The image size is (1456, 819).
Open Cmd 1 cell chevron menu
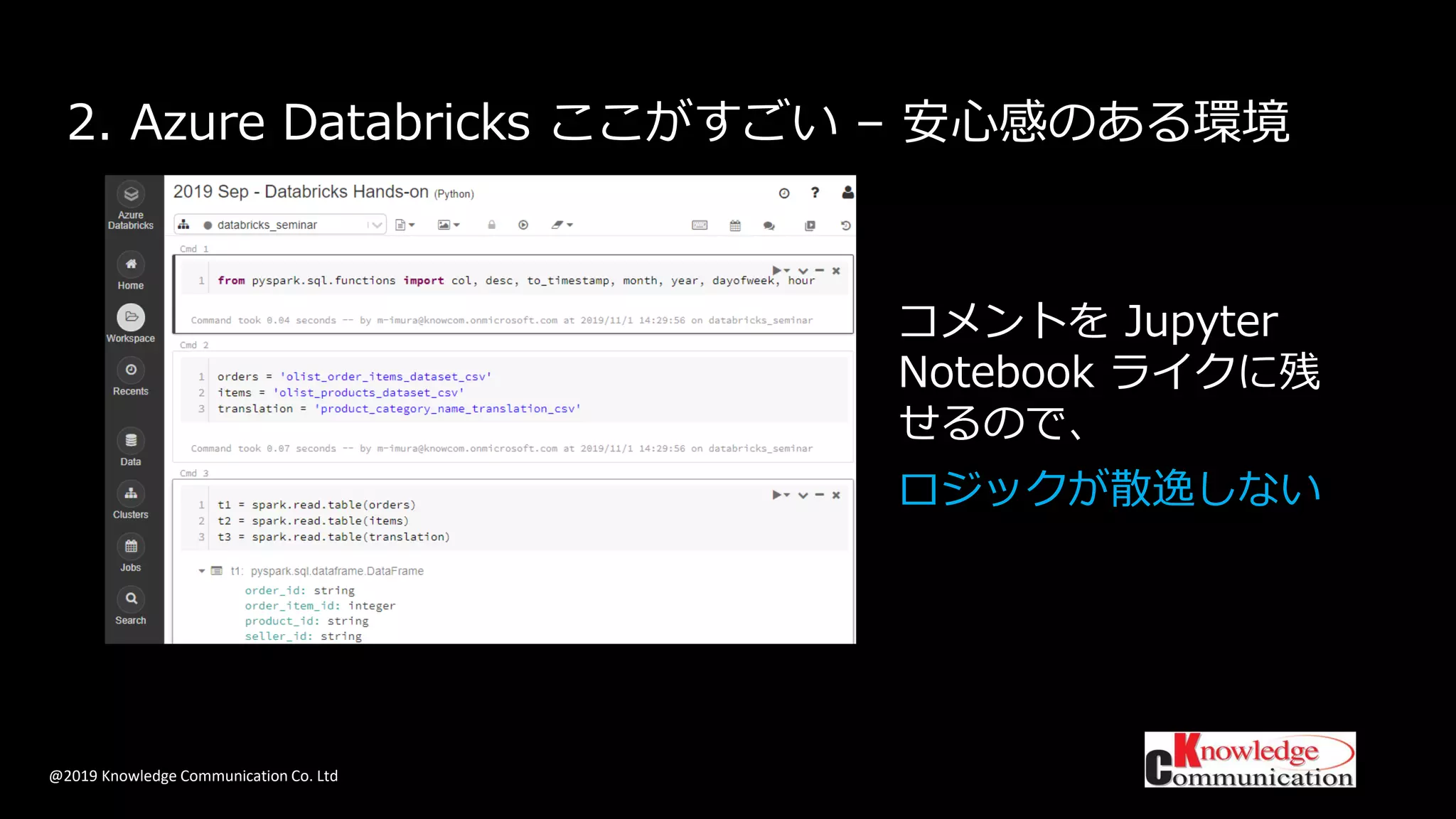tap(803, 271)
